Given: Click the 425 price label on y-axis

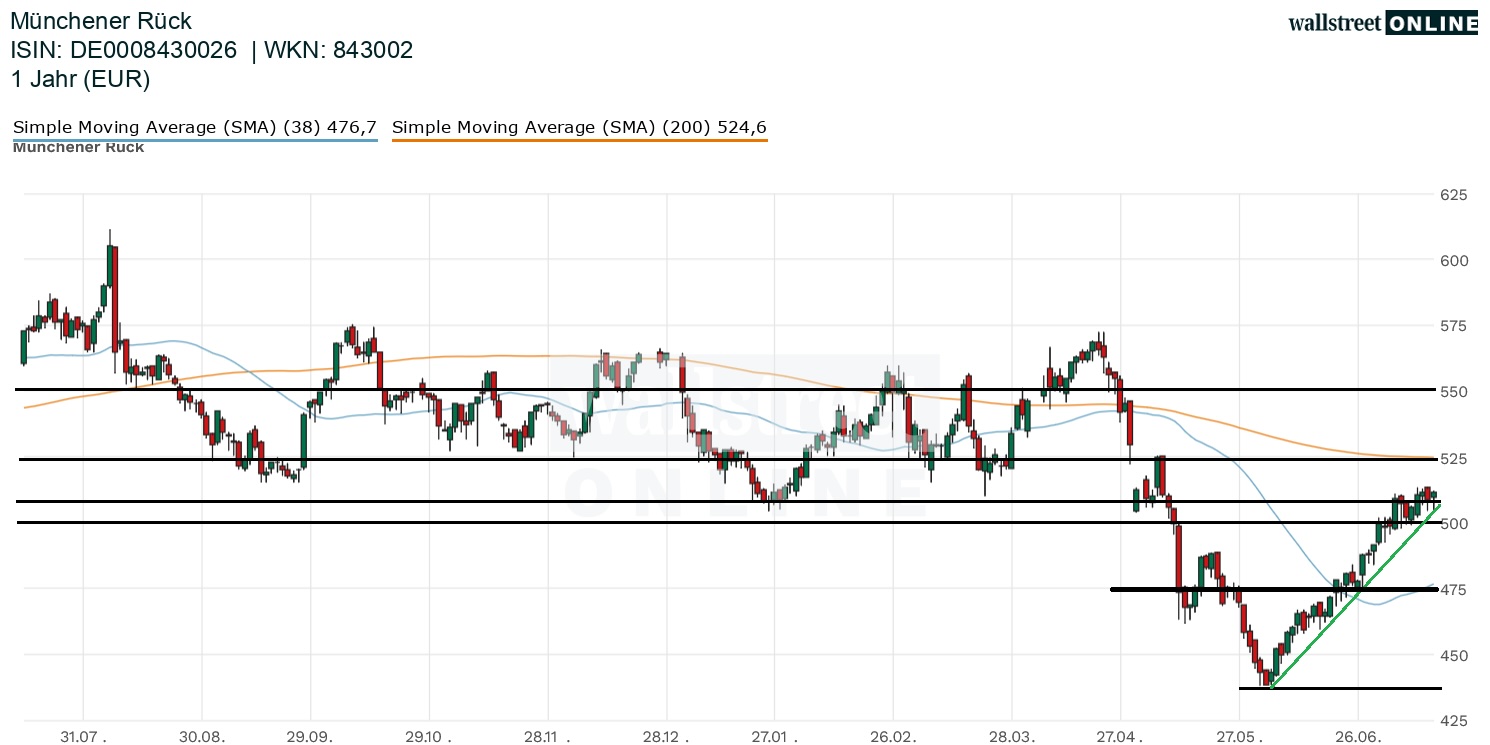Looking at the screenshot, I should tap(1454, 721).
